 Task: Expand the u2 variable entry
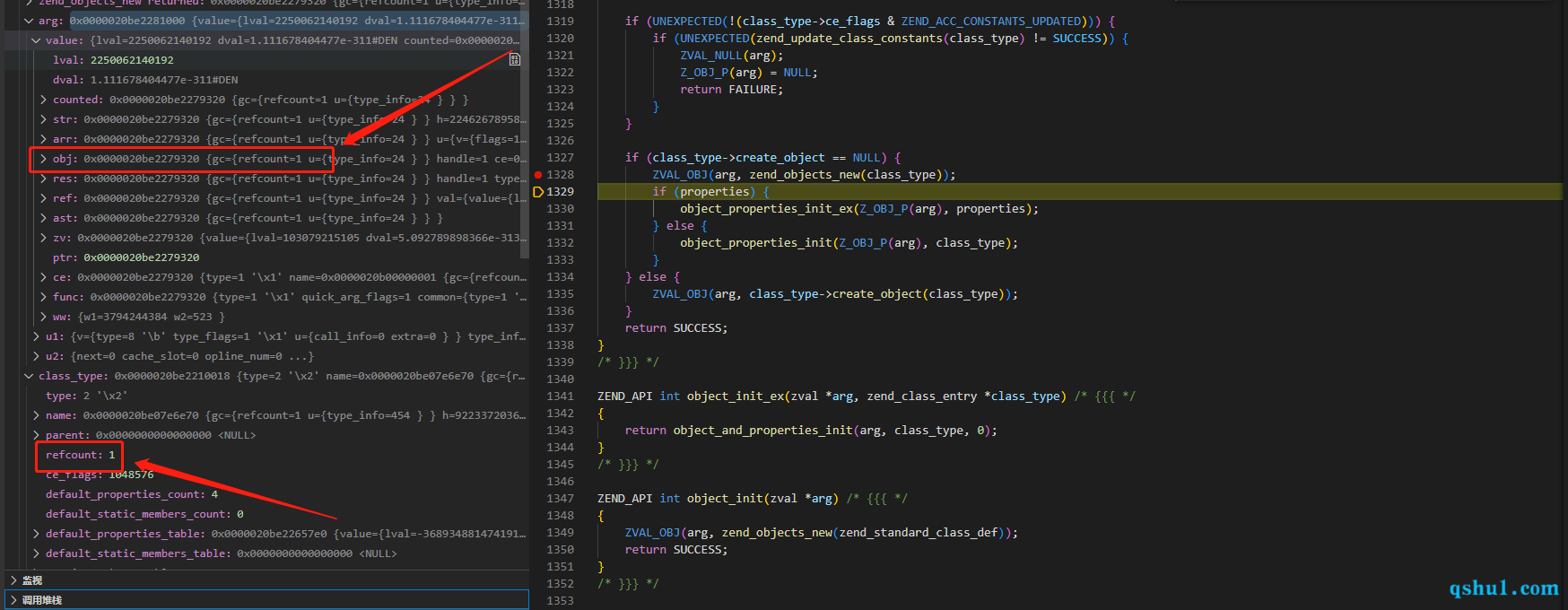click(x=36, y=356)
